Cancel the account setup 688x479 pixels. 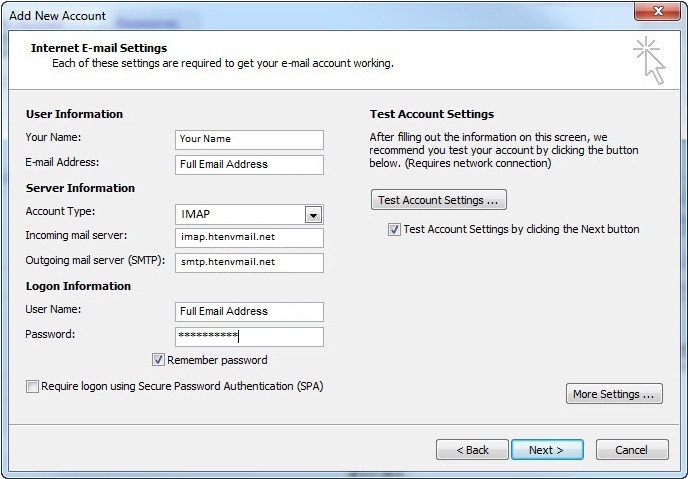coord(632,450)
